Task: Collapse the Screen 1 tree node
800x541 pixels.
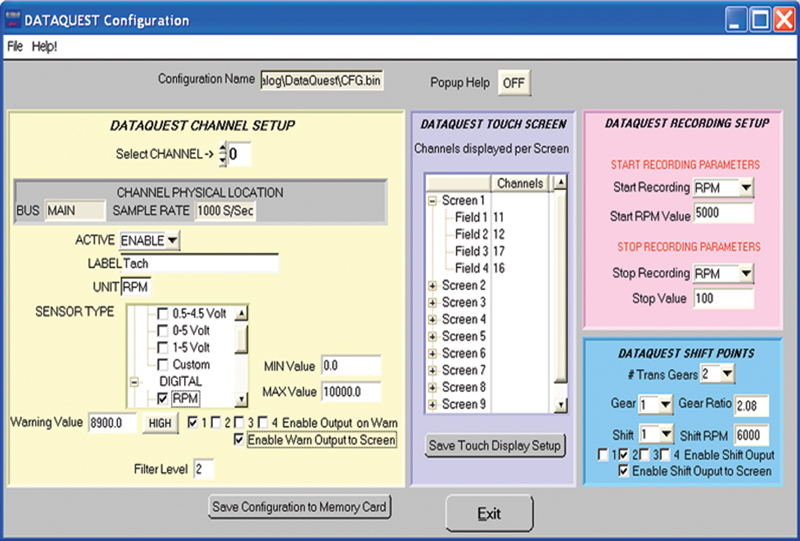Action: (433, 201)
